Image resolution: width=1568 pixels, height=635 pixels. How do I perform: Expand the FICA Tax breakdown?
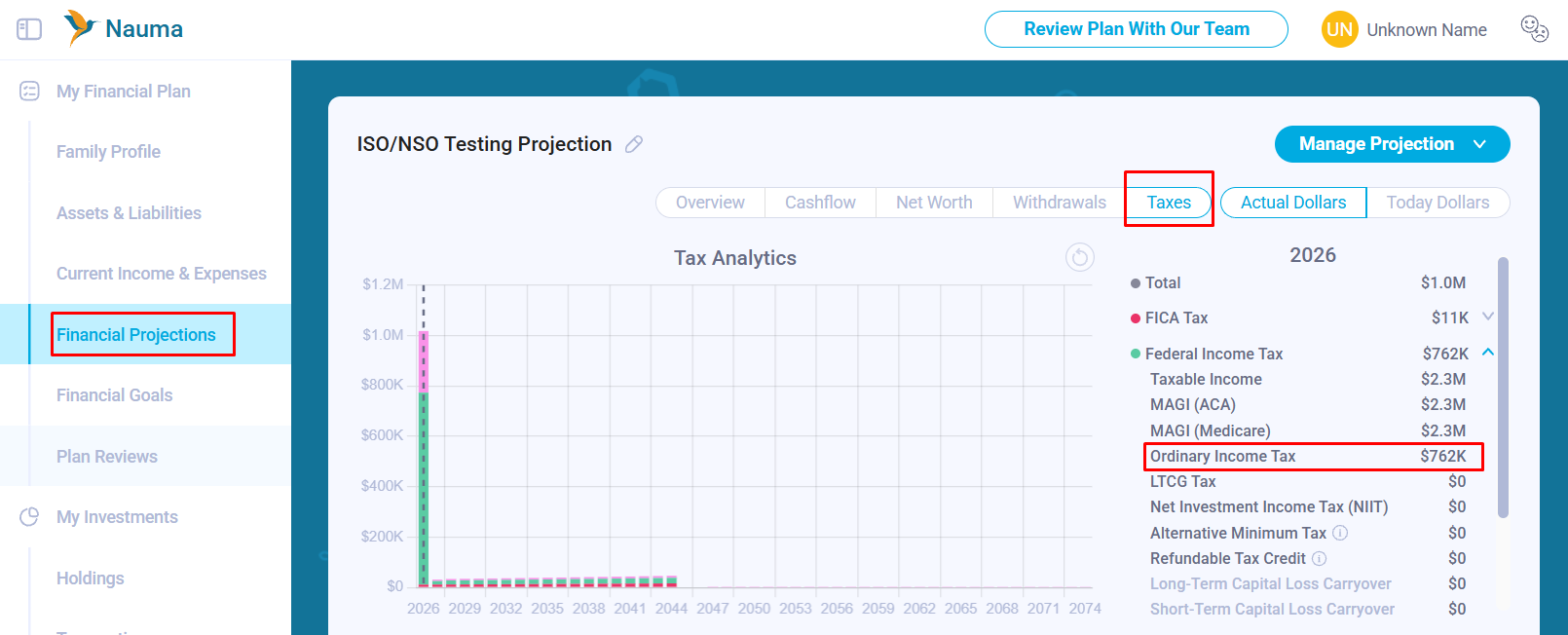(x=1488, y=317)
